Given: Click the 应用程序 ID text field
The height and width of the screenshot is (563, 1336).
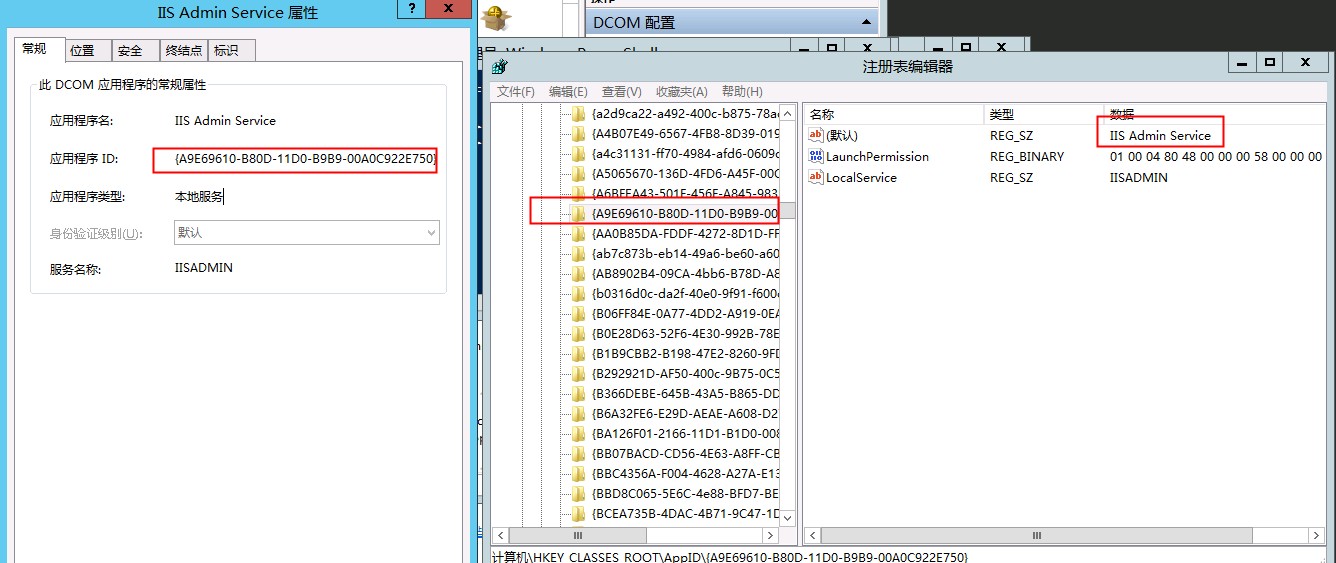Looking at the screenshot, I should click(x=295, y=160).
